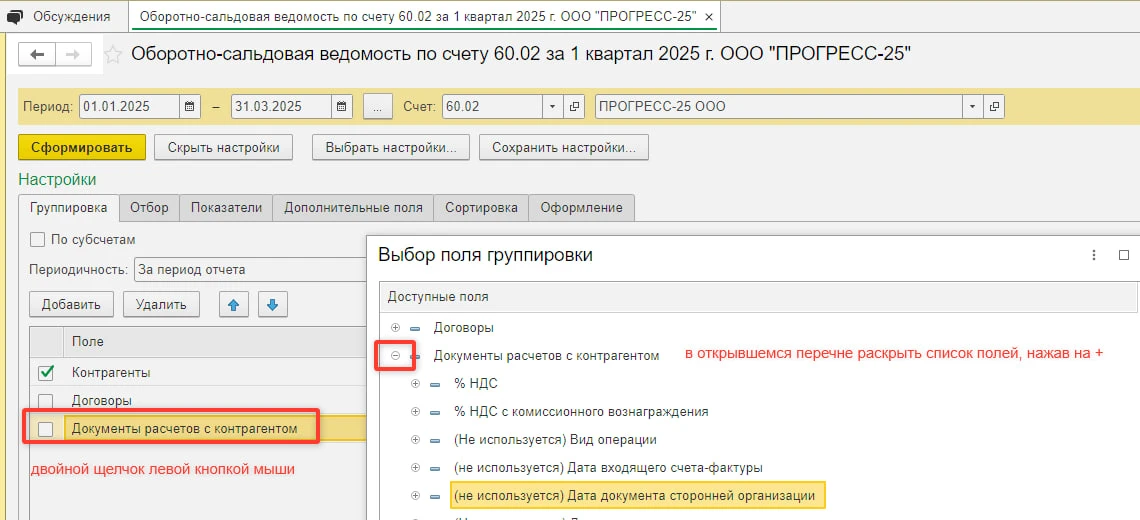Open organization ПРОГРЕСС-25 ООО dropdown

(973, 106)
